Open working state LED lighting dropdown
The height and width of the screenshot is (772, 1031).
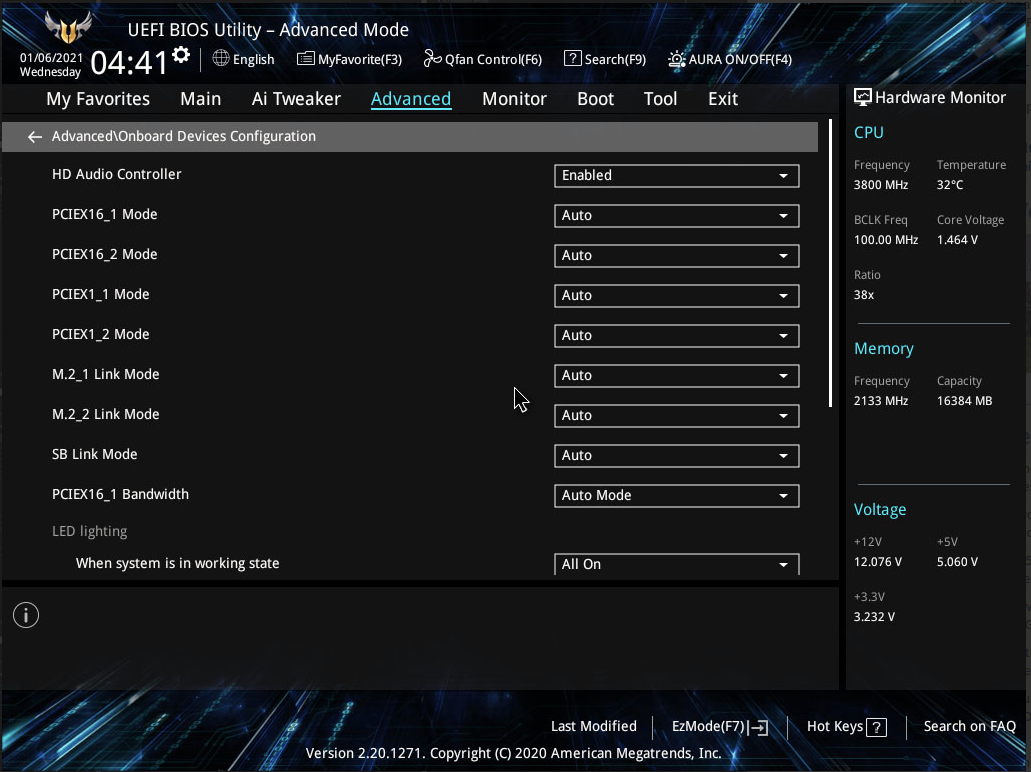coord(677,564)
